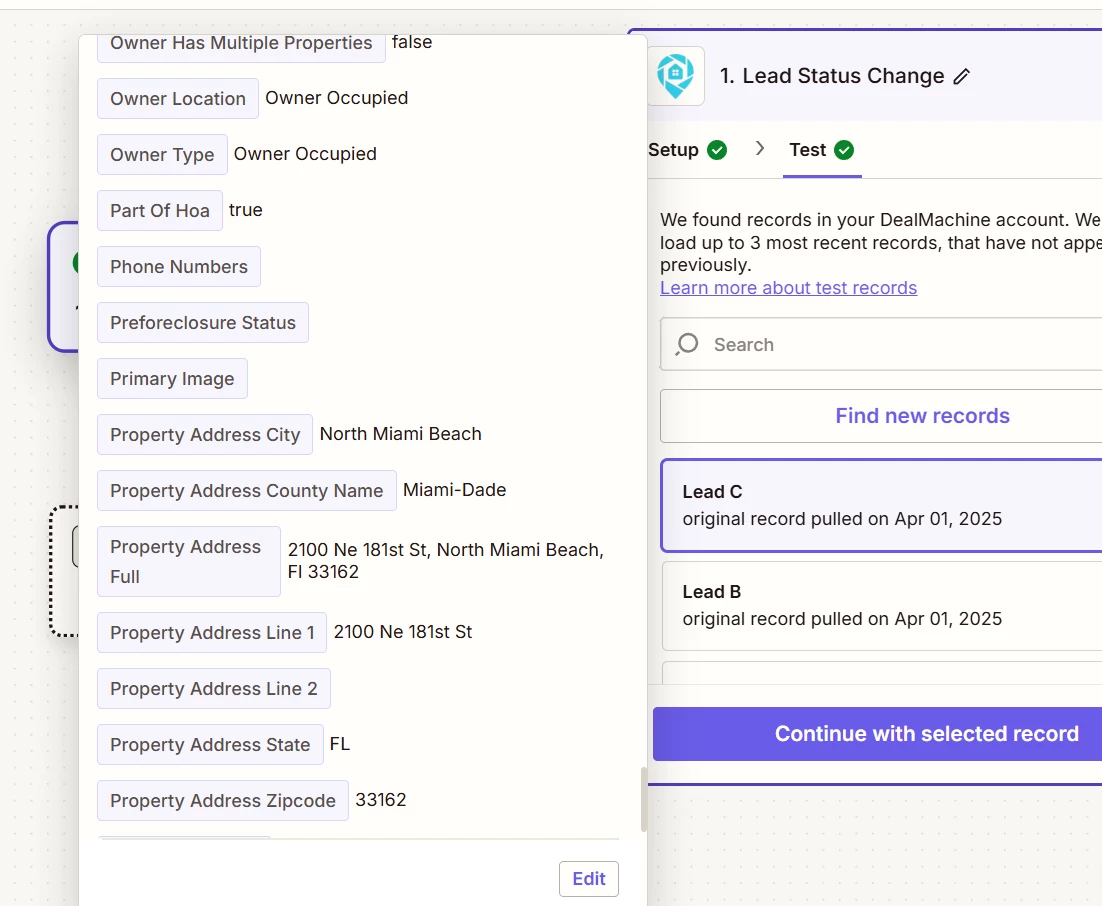Open the Setup tab

[x=673, y=150]
